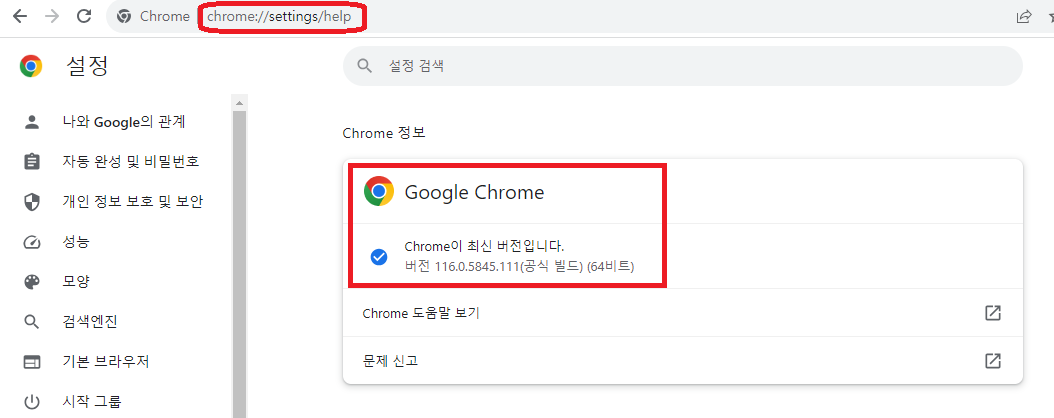Click the external link icon for 문제 신고
Viewport: 1054px width, 418px height.
click(x=993, y=360)
